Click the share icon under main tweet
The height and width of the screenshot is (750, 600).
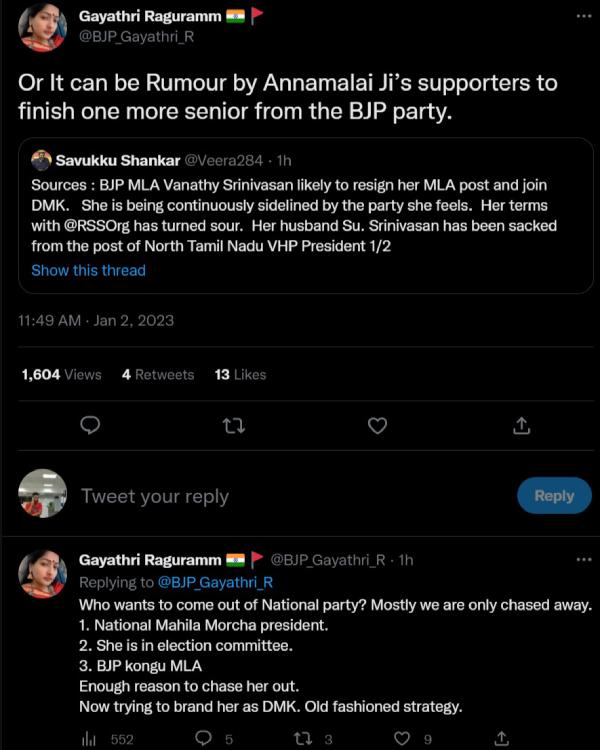(x=521, y=425)
